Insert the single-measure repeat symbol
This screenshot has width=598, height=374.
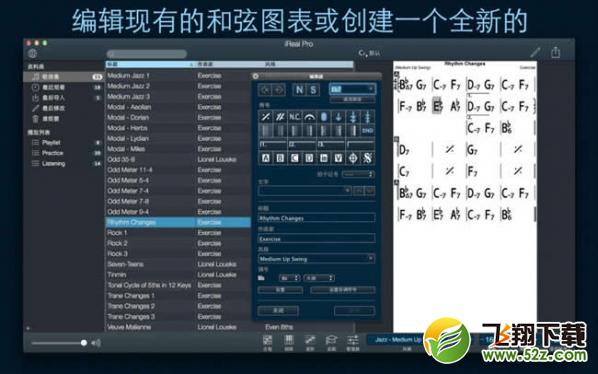click(x=265, y=117)
